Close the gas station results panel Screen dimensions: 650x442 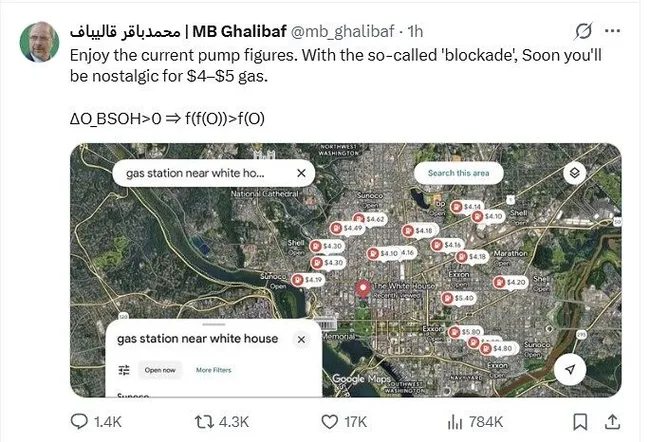pos(301,339)
